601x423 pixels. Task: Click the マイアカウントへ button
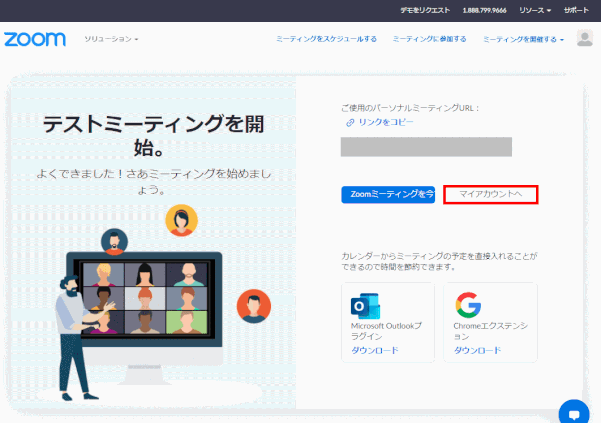click(x=491, y=195)
